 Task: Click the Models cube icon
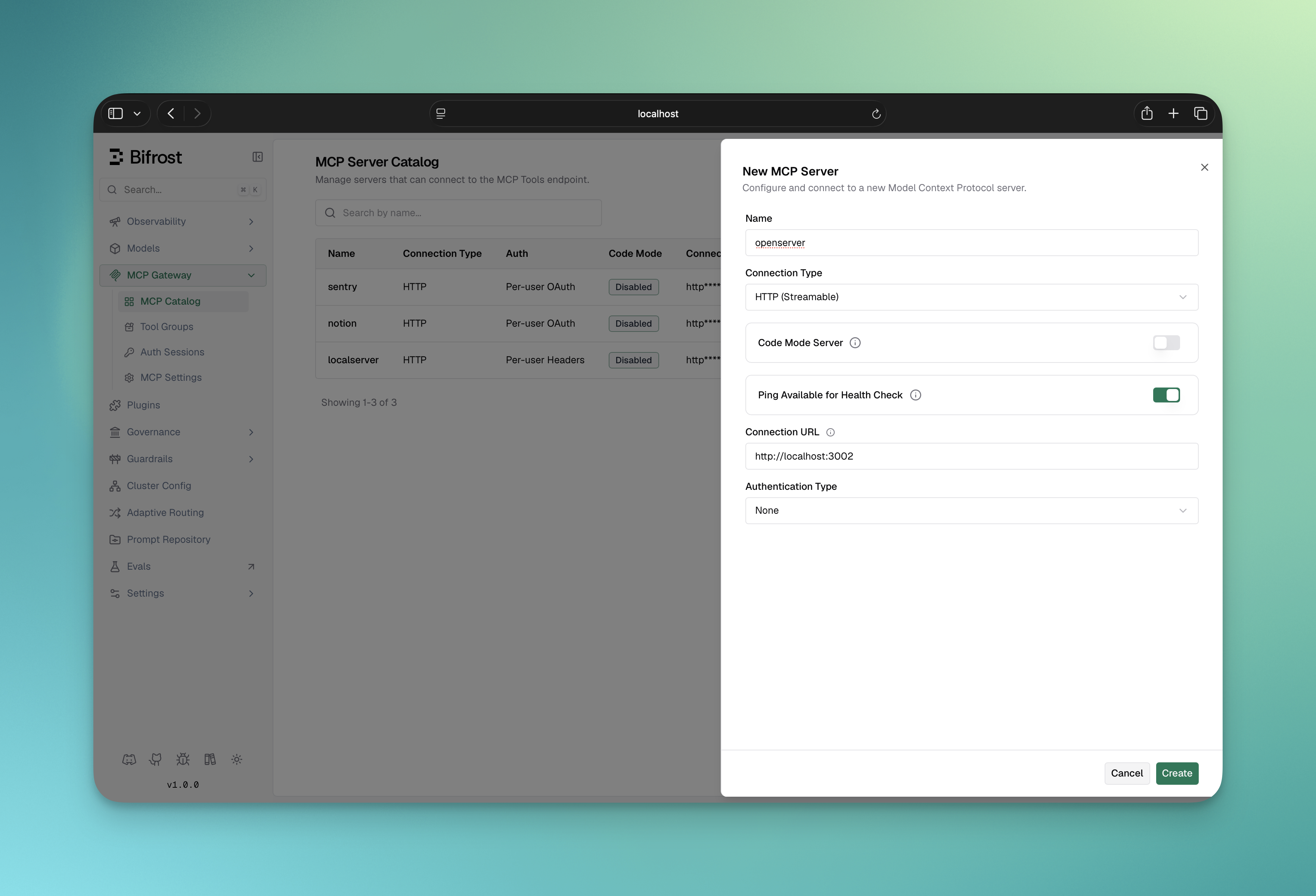tap(115, 249)
